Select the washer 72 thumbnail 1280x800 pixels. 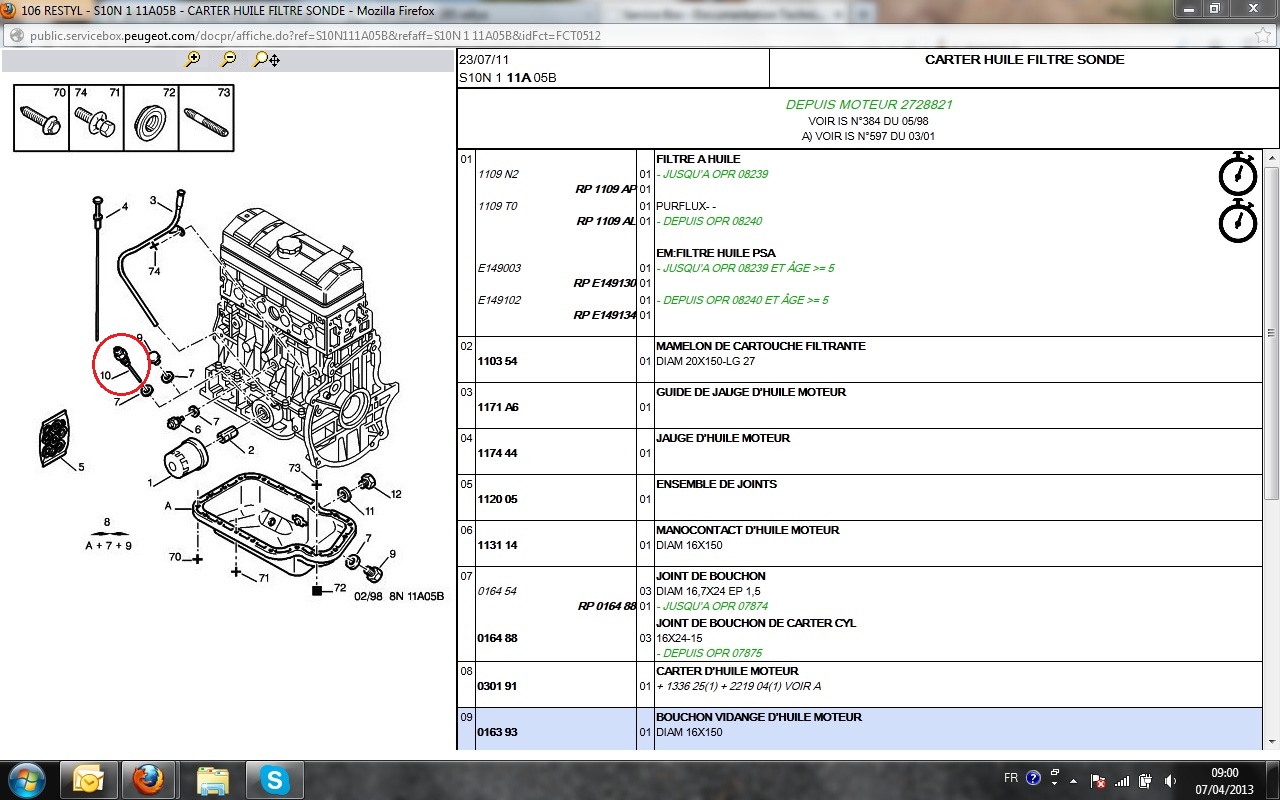(x=151, y=119)
